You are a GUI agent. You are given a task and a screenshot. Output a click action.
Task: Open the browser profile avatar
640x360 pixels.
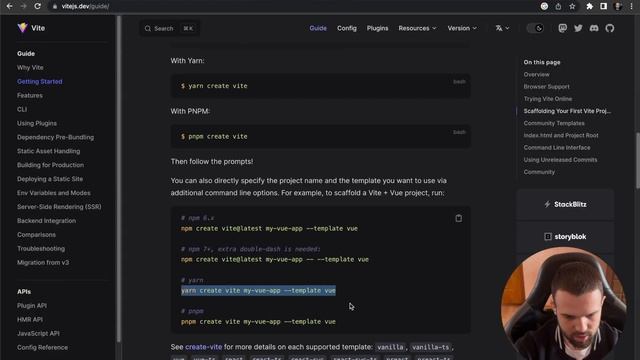(618, 6)
